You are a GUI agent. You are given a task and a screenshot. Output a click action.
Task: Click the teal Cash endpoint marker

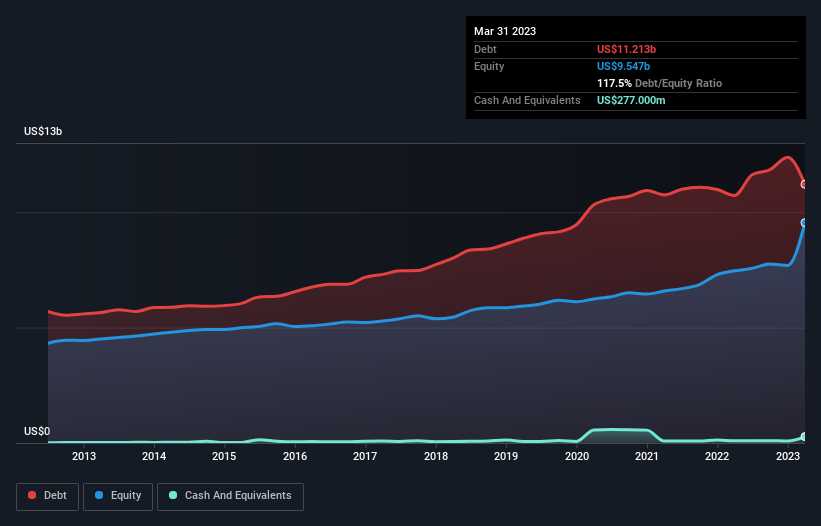(x=804, y=436)
